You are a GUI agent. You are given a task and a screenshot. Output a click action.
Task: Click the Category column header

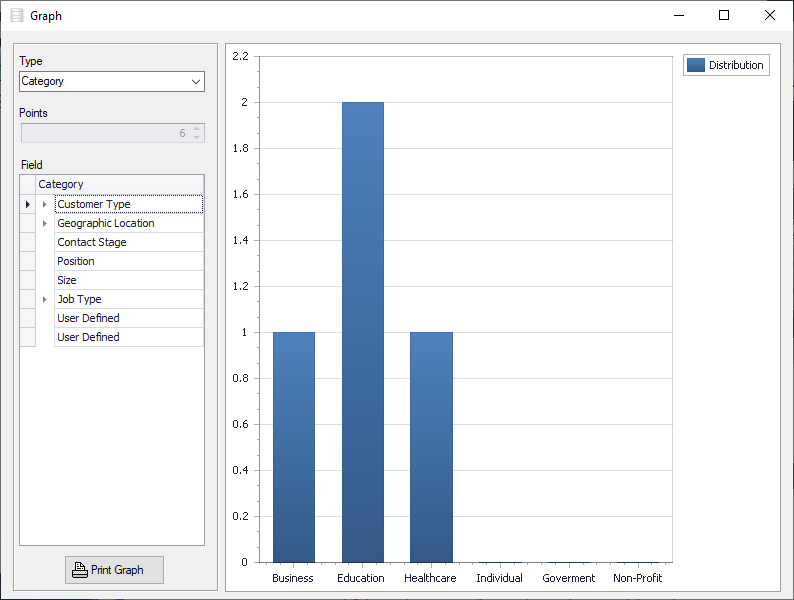[x=120, y=184]
